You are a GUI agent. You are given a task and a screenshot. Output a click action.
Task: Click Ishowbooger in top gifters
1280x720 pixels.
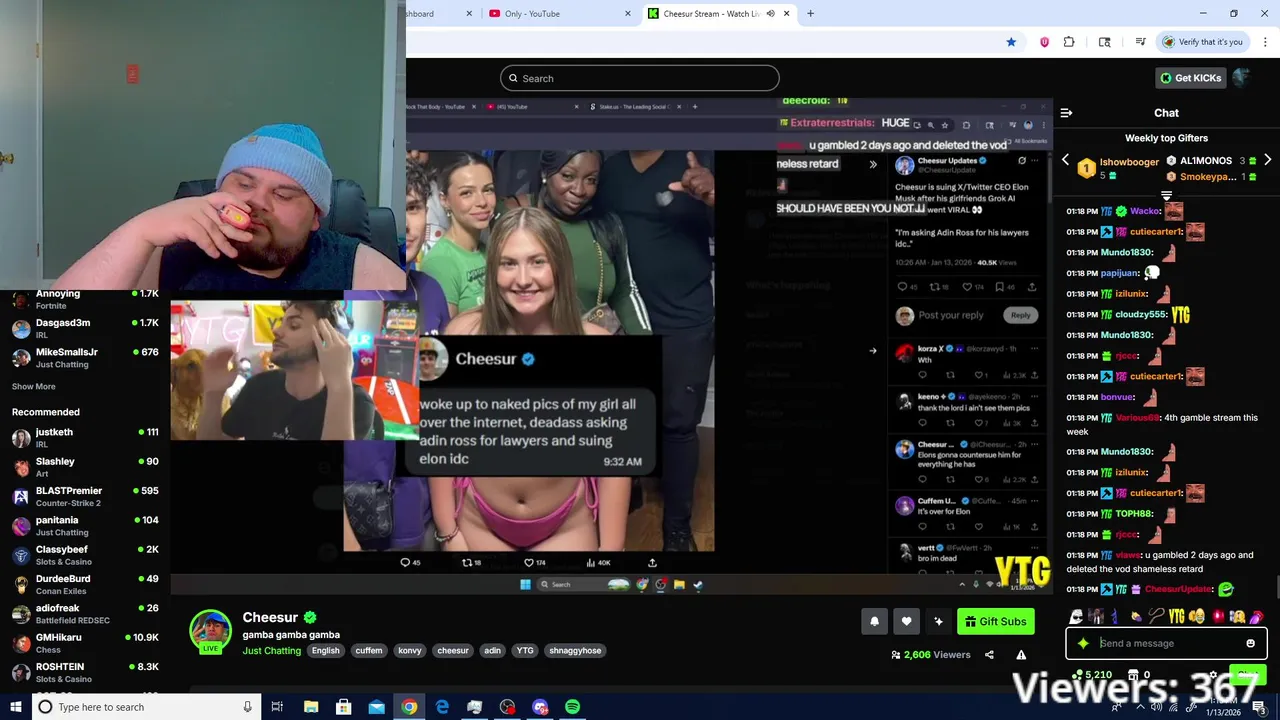pos(1129,161)
